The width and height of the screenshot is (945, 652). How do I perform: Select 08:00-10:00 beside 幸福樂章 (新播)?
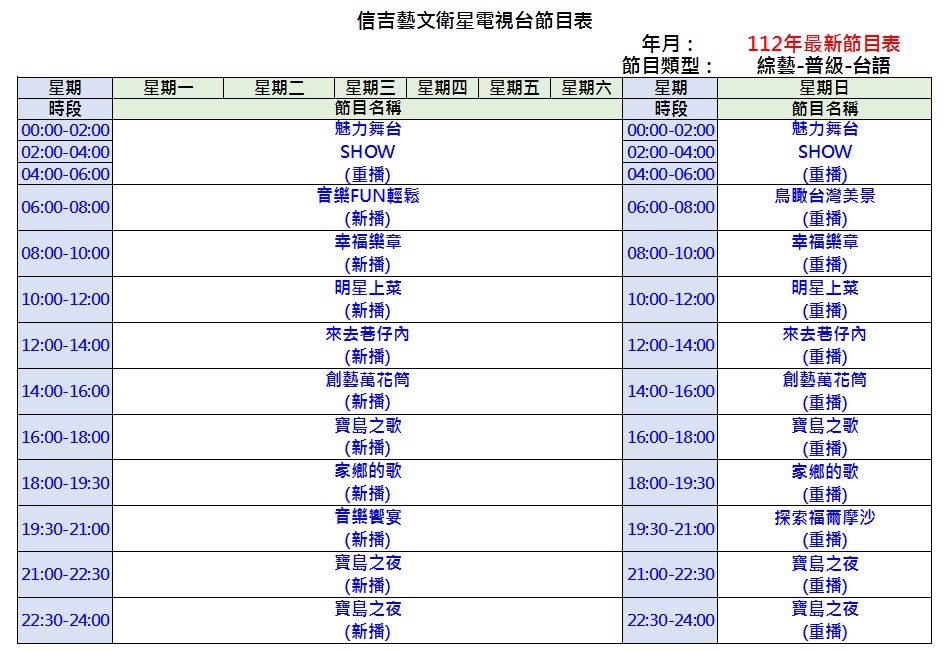point(65,253)
